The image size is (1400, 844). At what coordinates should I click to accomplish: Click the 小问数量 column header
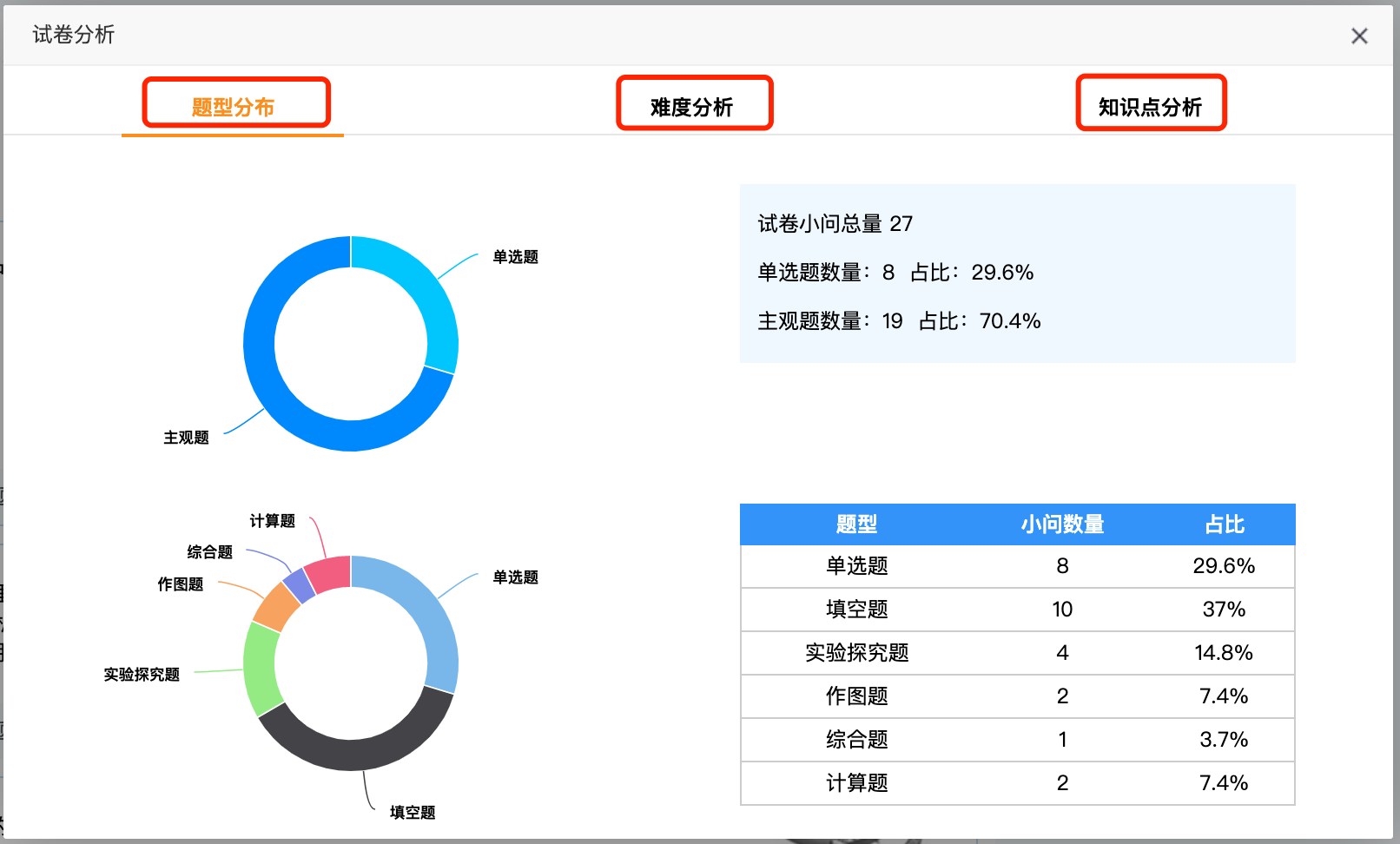[1062, 524]
